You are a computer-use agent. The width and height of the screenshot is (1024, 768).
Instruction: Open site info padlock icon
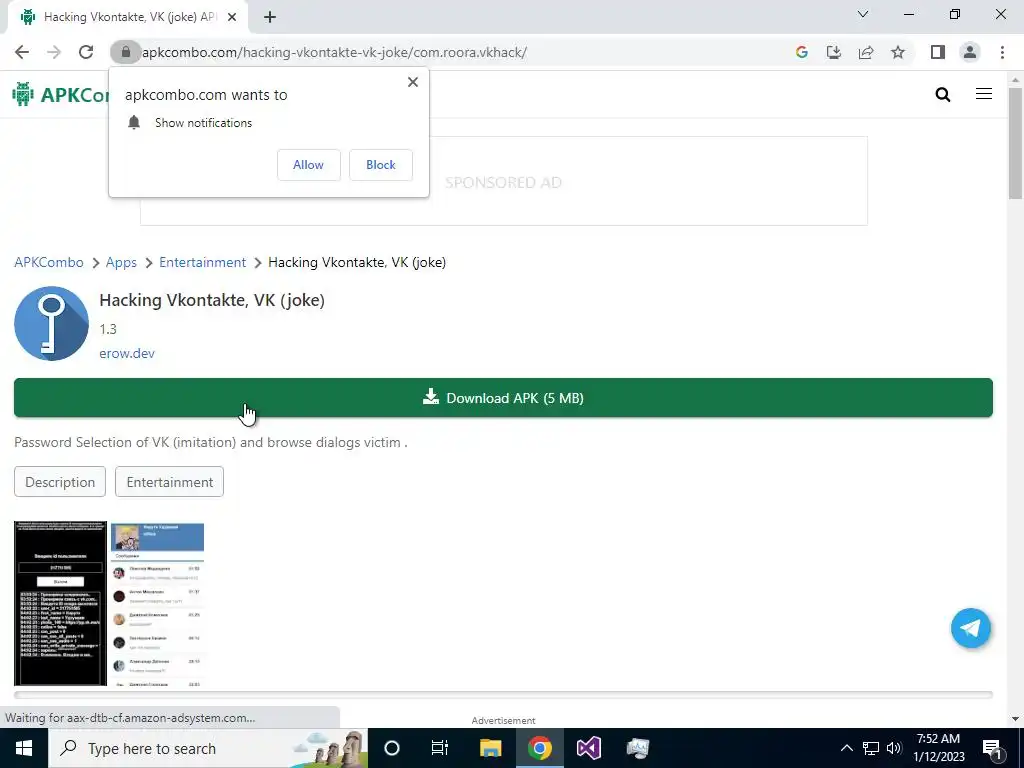point(125,52)
